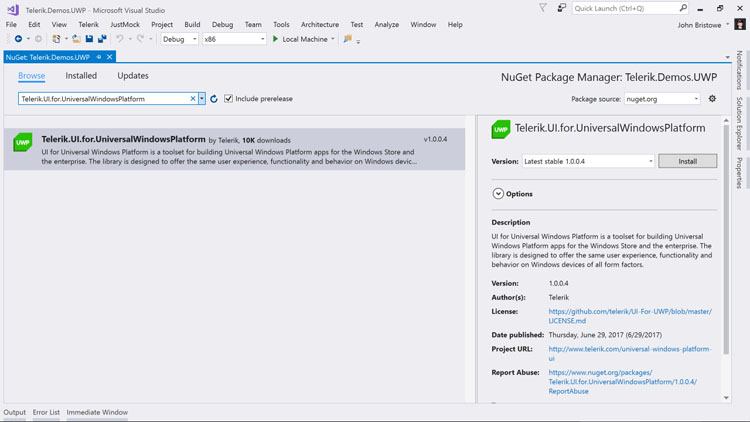Open the toolbar overflow options arrow
This screenshot has height=422, width=750.
click(358, 41)
